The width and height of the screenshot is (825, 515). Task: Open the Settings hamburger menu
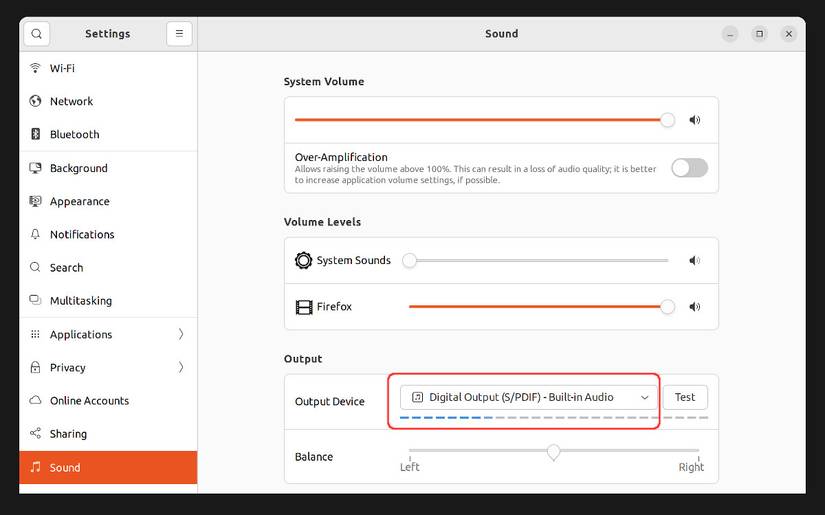pos(179,34)
